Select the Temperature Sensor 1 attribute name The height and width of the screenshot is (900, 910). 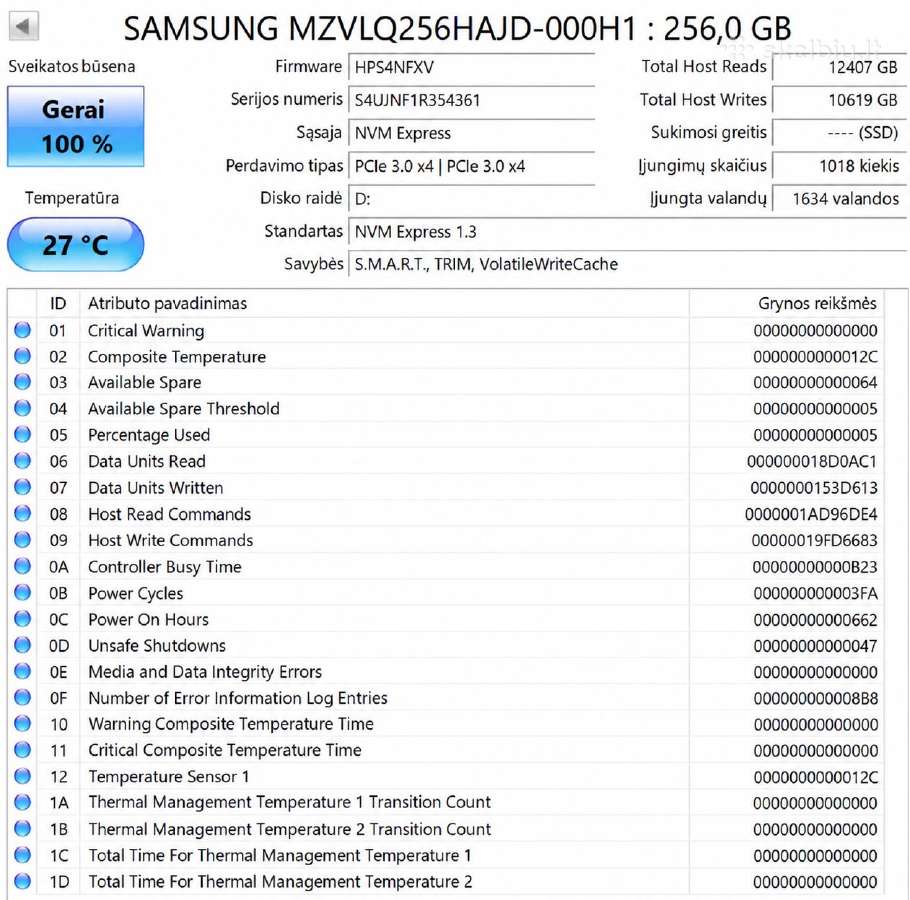pos(169,776)
